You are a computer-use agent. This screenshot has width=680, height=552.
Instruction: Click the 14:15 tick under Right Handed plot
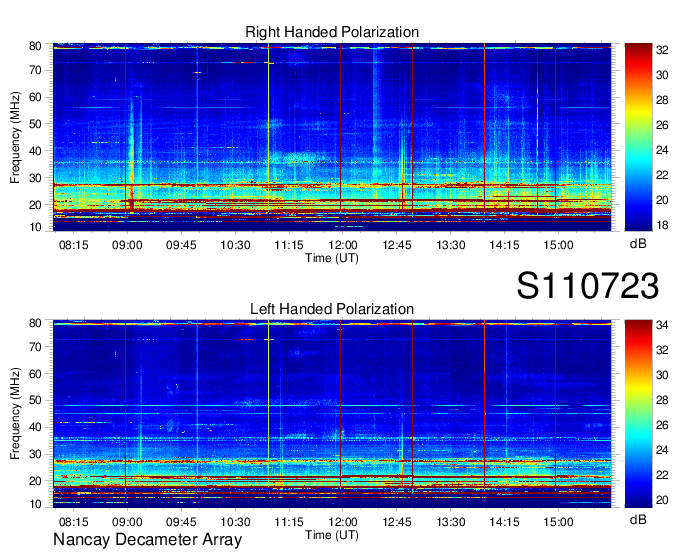coord(504,245)
